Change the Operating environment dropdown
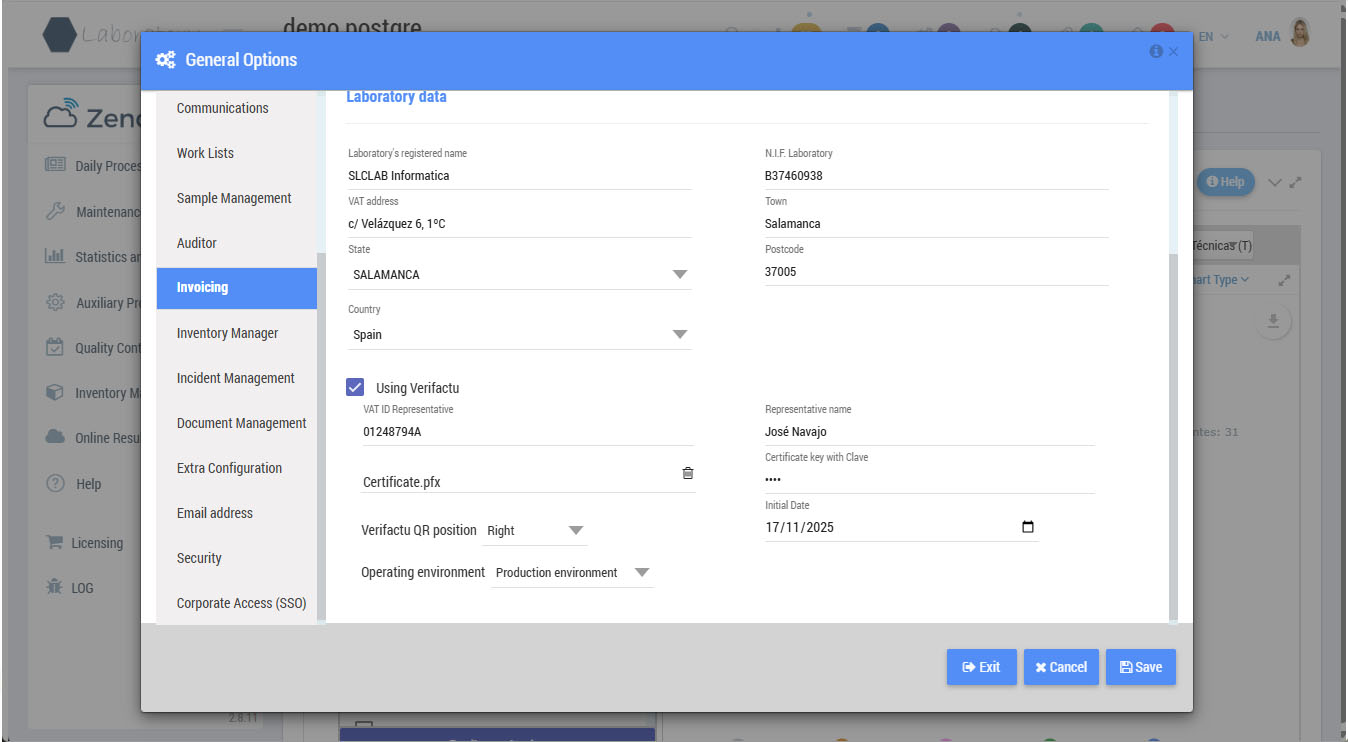 click(x=572, y=573)
